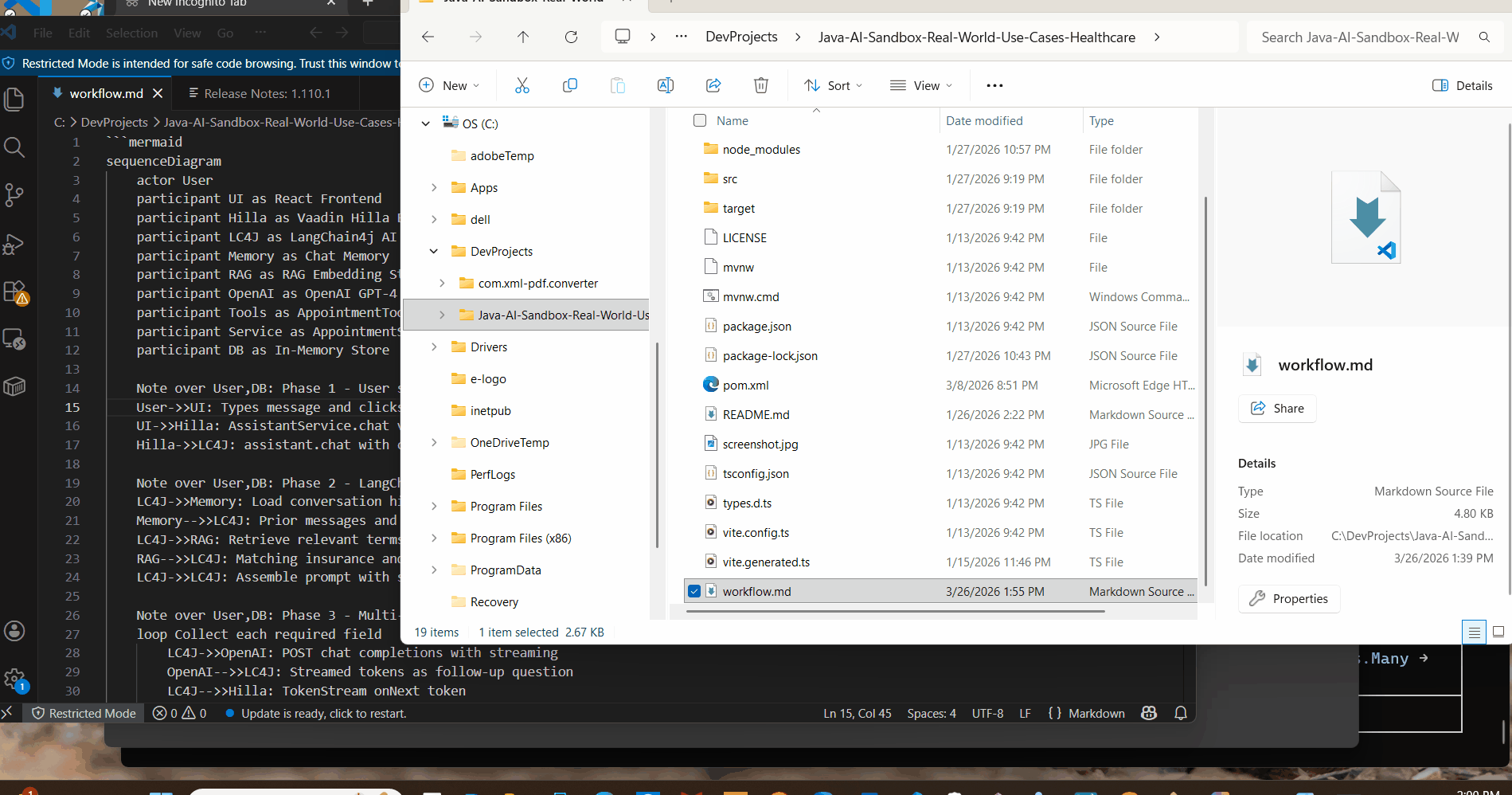This screenshot has height=795, width=1512.
Task: Open the Edit menu in VS Code
Action: click(79, 33)
